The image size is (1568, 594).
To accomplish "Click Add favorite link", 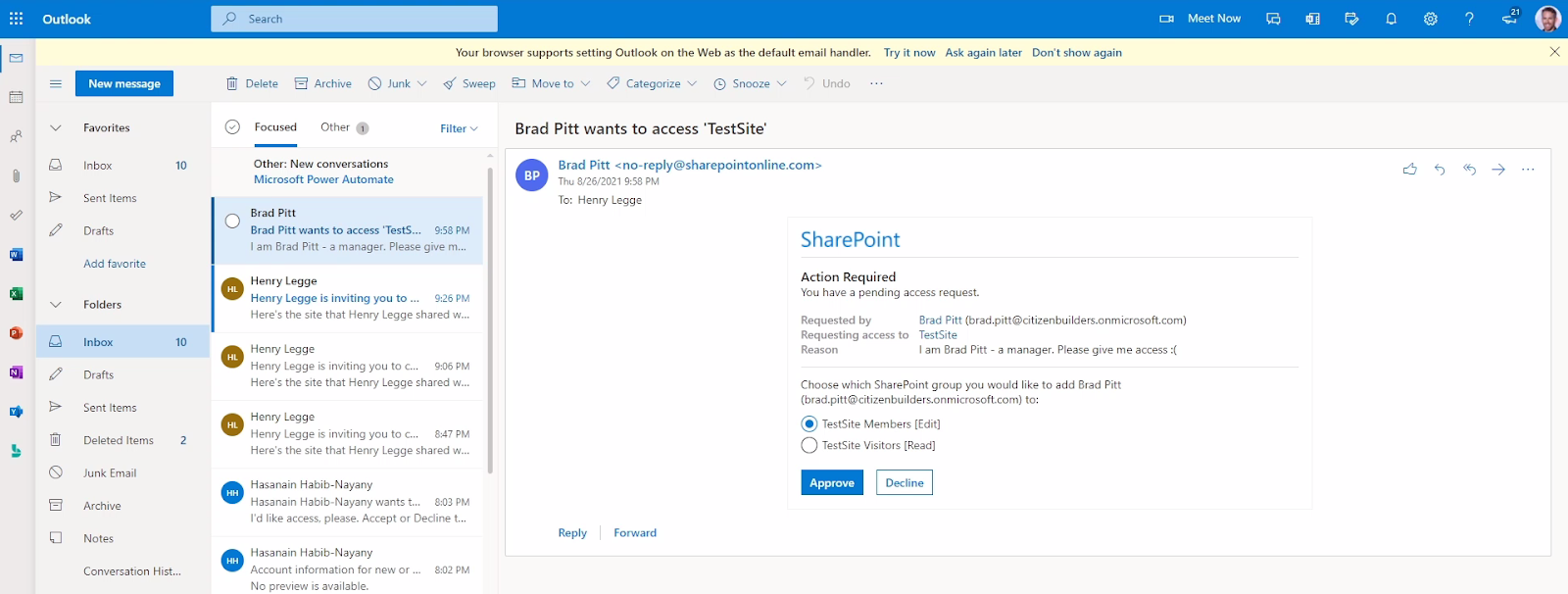I will 115,264.
